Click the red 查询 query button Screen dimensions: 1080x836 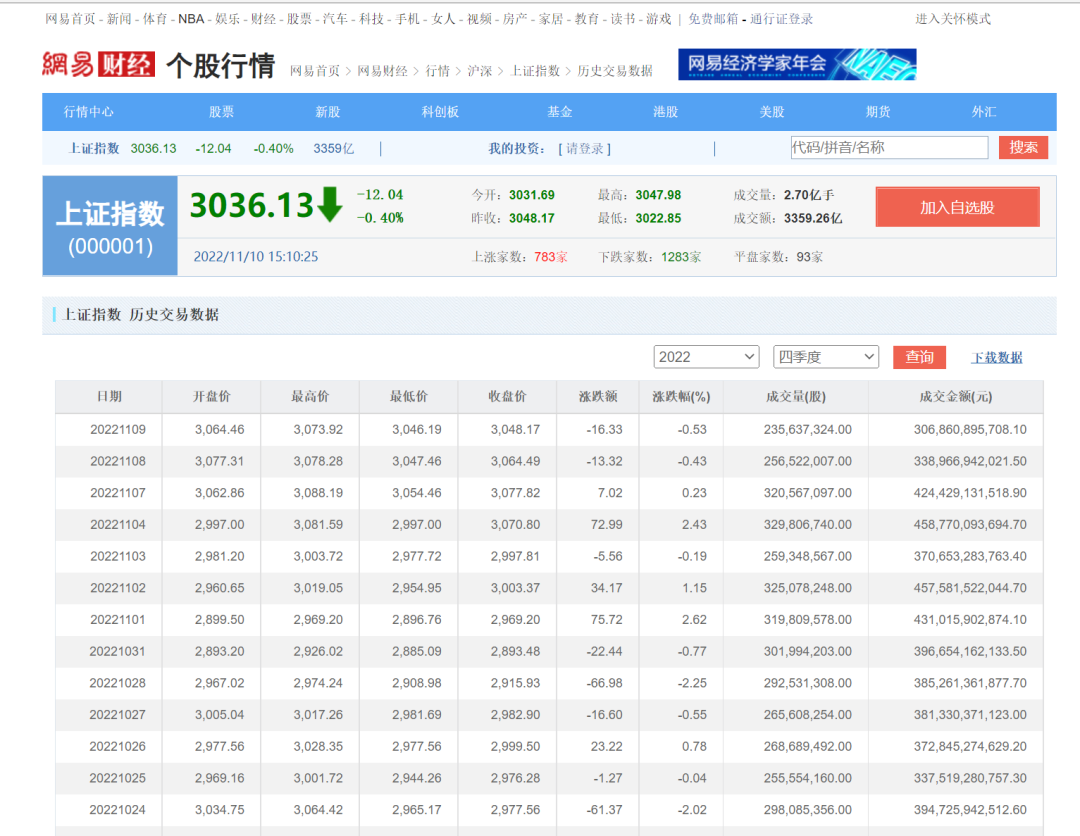click(919, 357)
